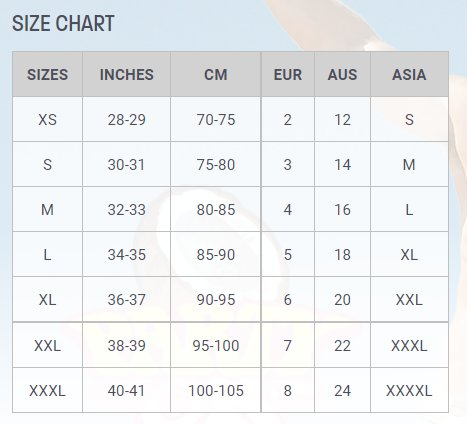Click the 30-31 inches cell
467x424 pixels.
pos(127,164)
